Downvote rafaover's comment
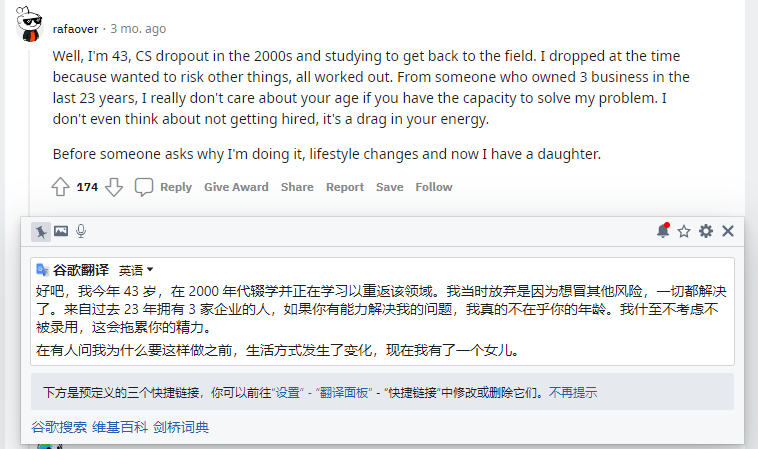Screen dimensions: 758x449 114,187
